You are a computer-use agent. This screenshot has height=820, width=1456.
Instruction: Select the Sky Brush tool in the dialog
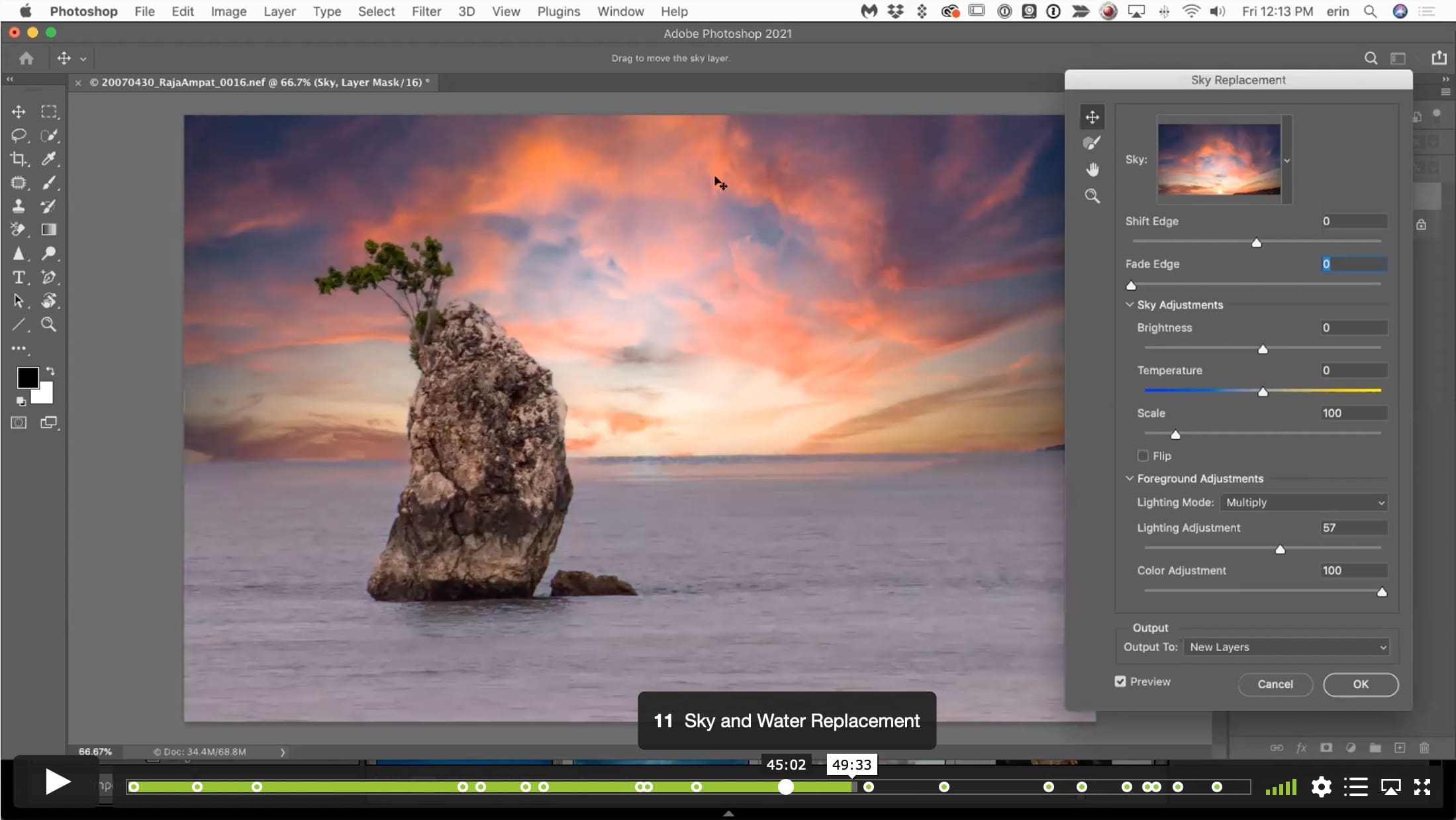click(x=1092, y=143)
